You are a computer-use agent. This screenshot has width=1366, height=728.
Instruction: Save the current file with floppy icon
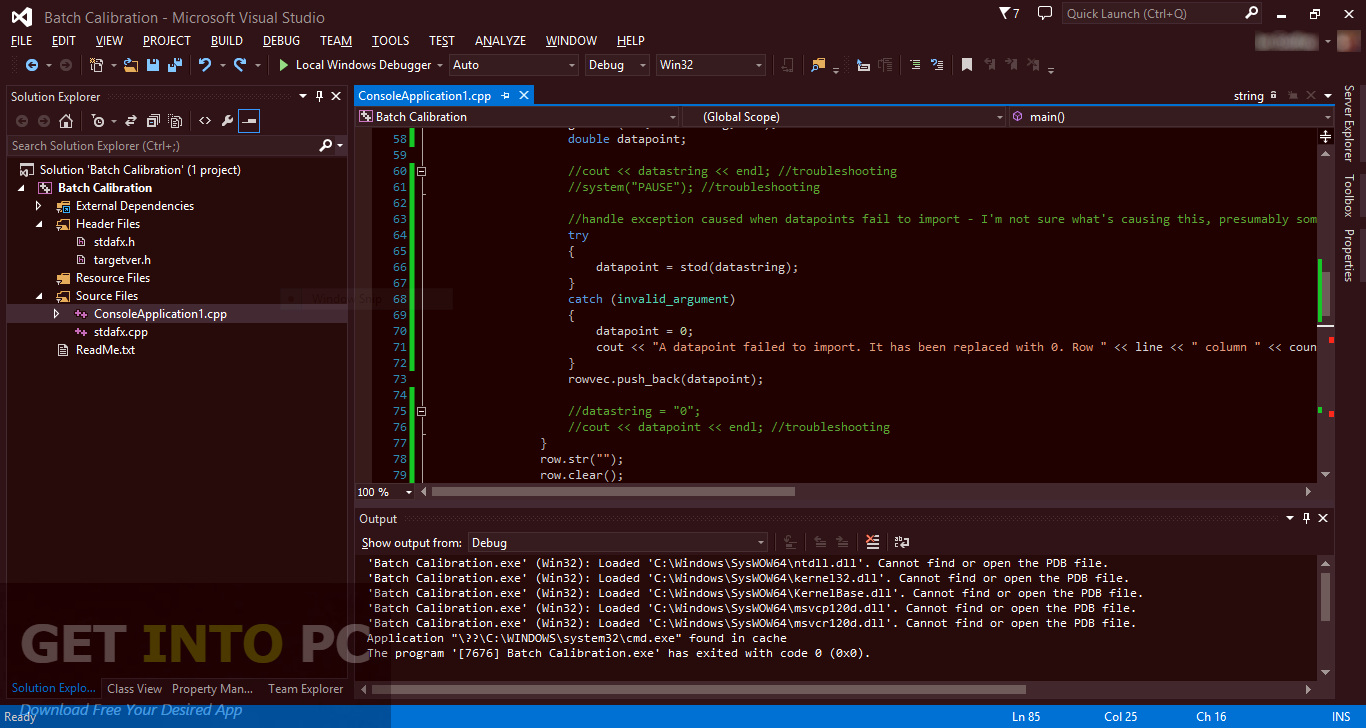[x=153, y=65]
